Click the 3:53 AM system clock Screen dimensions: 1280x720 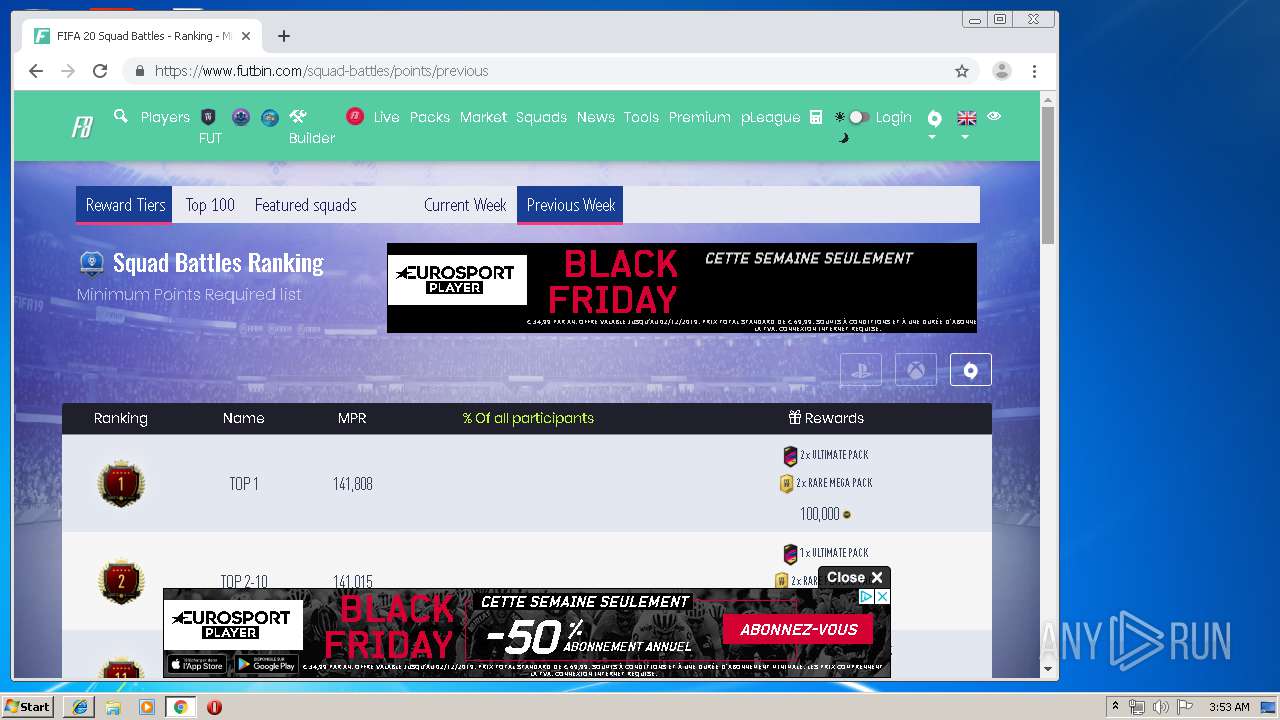pos(1229,707)
